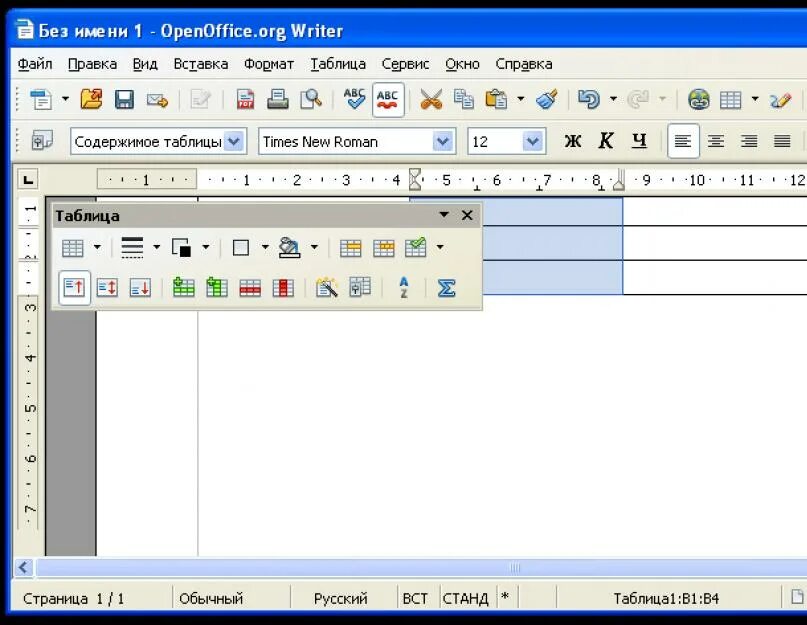Align cell contents to bottom
Image resolution: width=807 pixels, height=625 pixels.
pyautogui.click(x=140, y=287)
